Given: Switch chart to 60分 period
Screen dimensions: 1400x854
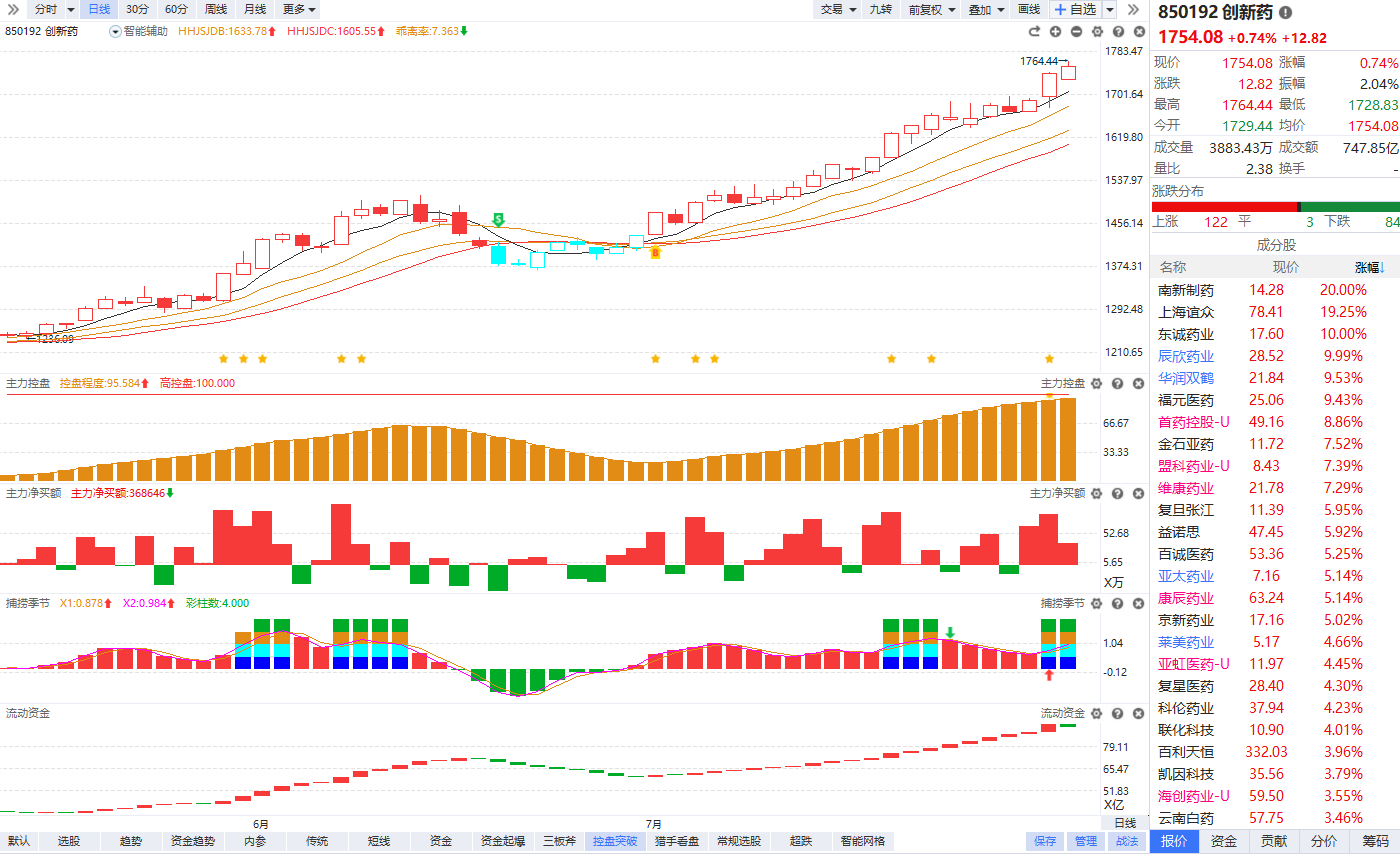Looking at the screenshot, I should coord(176,9).
